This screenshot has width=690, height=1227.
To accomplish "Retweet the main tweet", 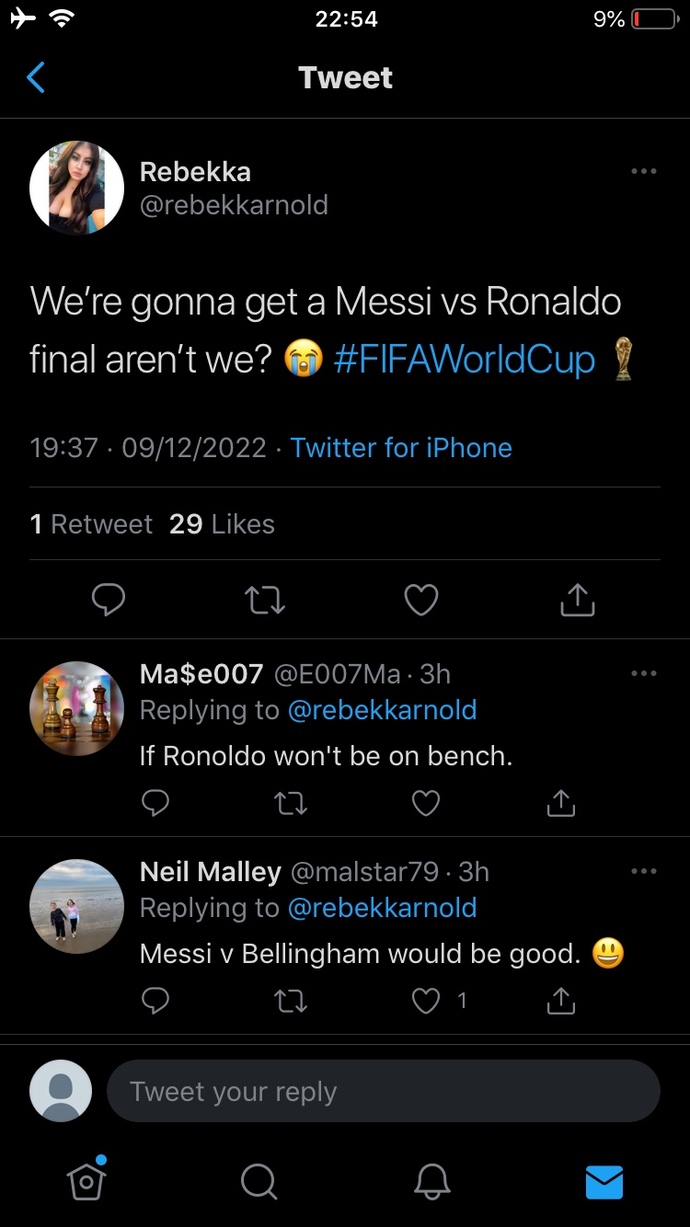I will pyautogui.click(x=264, y=599).
